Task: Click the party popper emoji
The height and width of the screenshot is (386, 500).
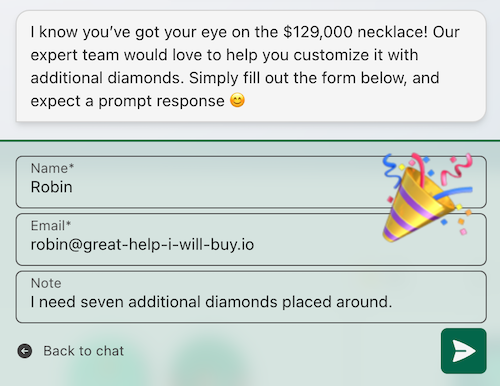Action: pos(428,197)
